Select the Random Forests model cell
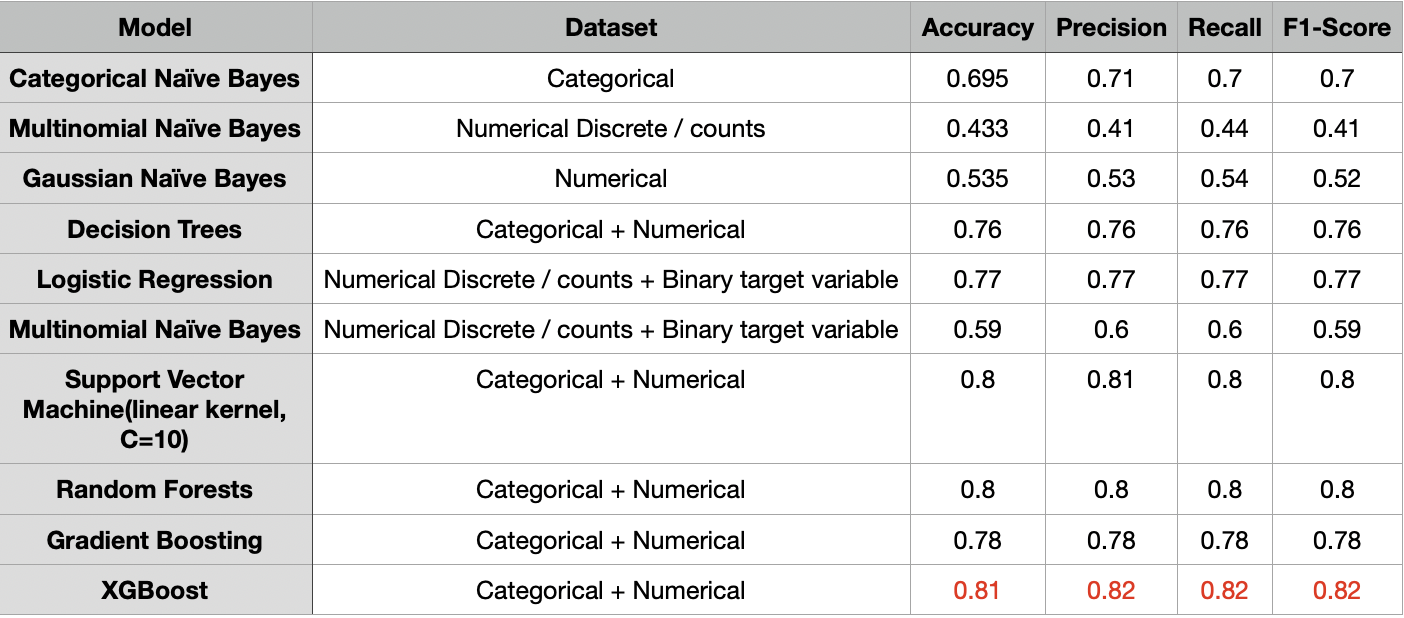 click(155, 490)
